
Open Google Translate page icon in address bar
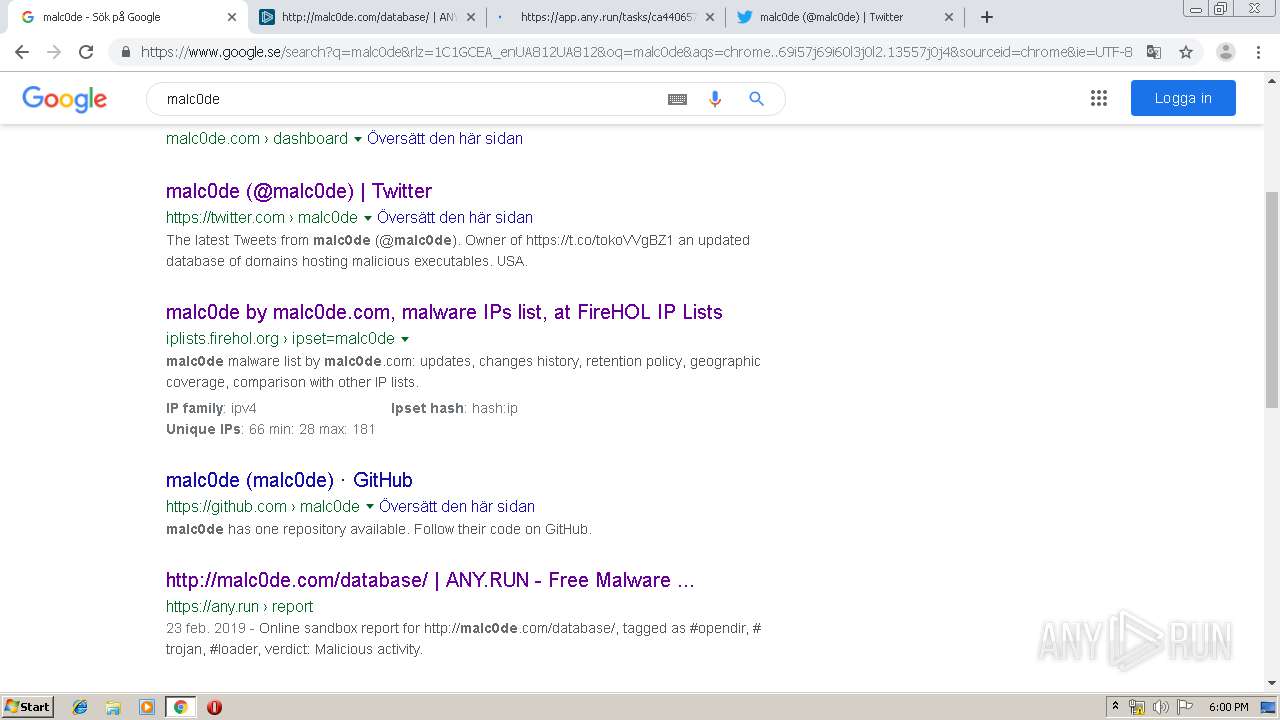pyautogui.click(x=1154, y=52)
